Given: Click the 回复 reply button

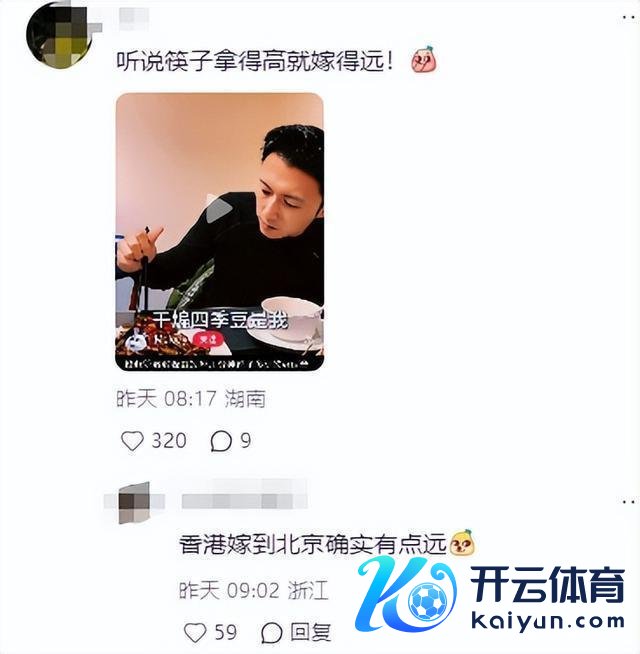Looking at the screenshot, I should coord(311,633).
